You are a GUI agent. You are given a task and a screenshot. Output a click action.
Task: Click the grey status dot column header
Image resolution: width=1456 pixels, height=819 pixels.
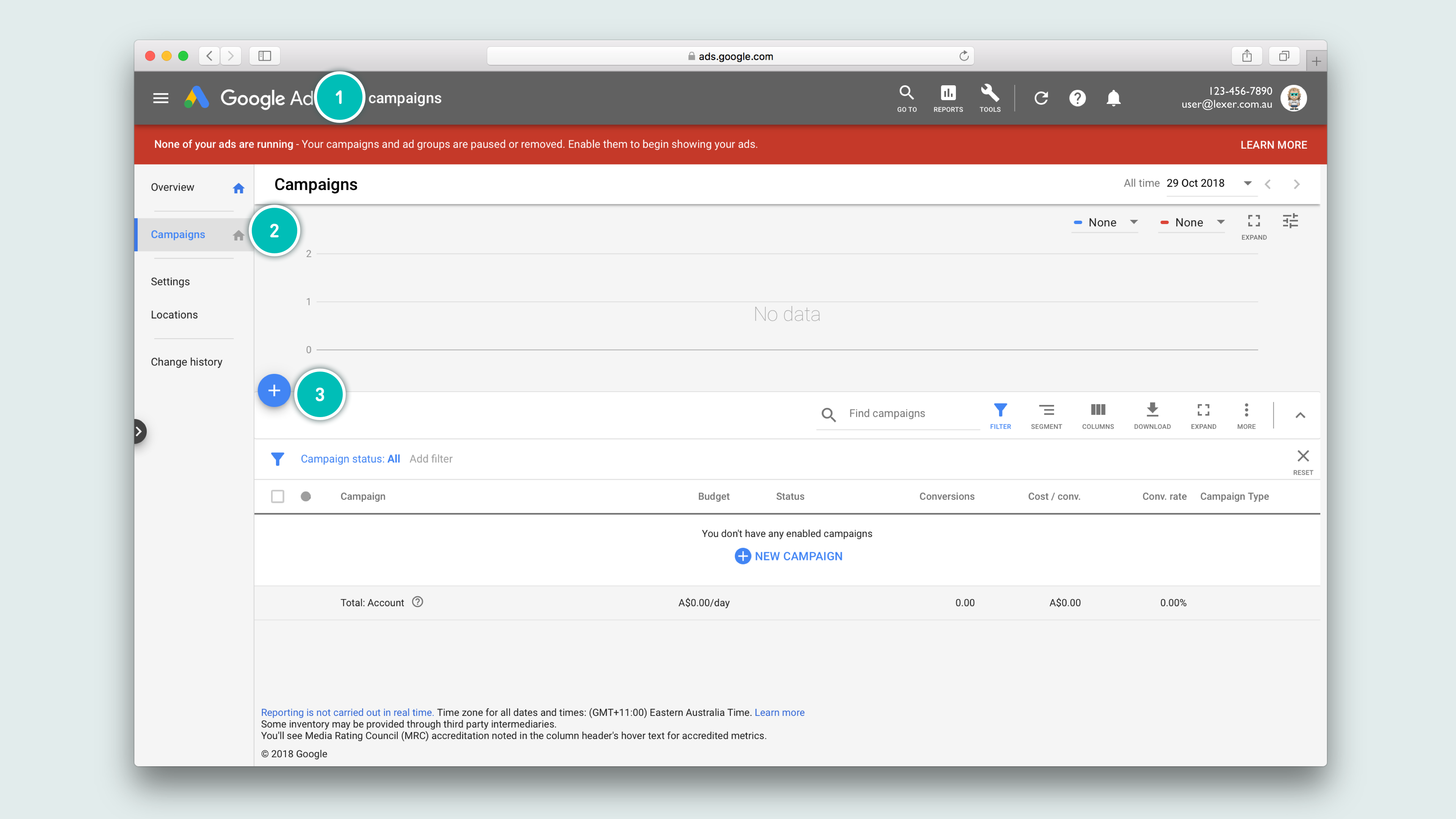point(306,496)
